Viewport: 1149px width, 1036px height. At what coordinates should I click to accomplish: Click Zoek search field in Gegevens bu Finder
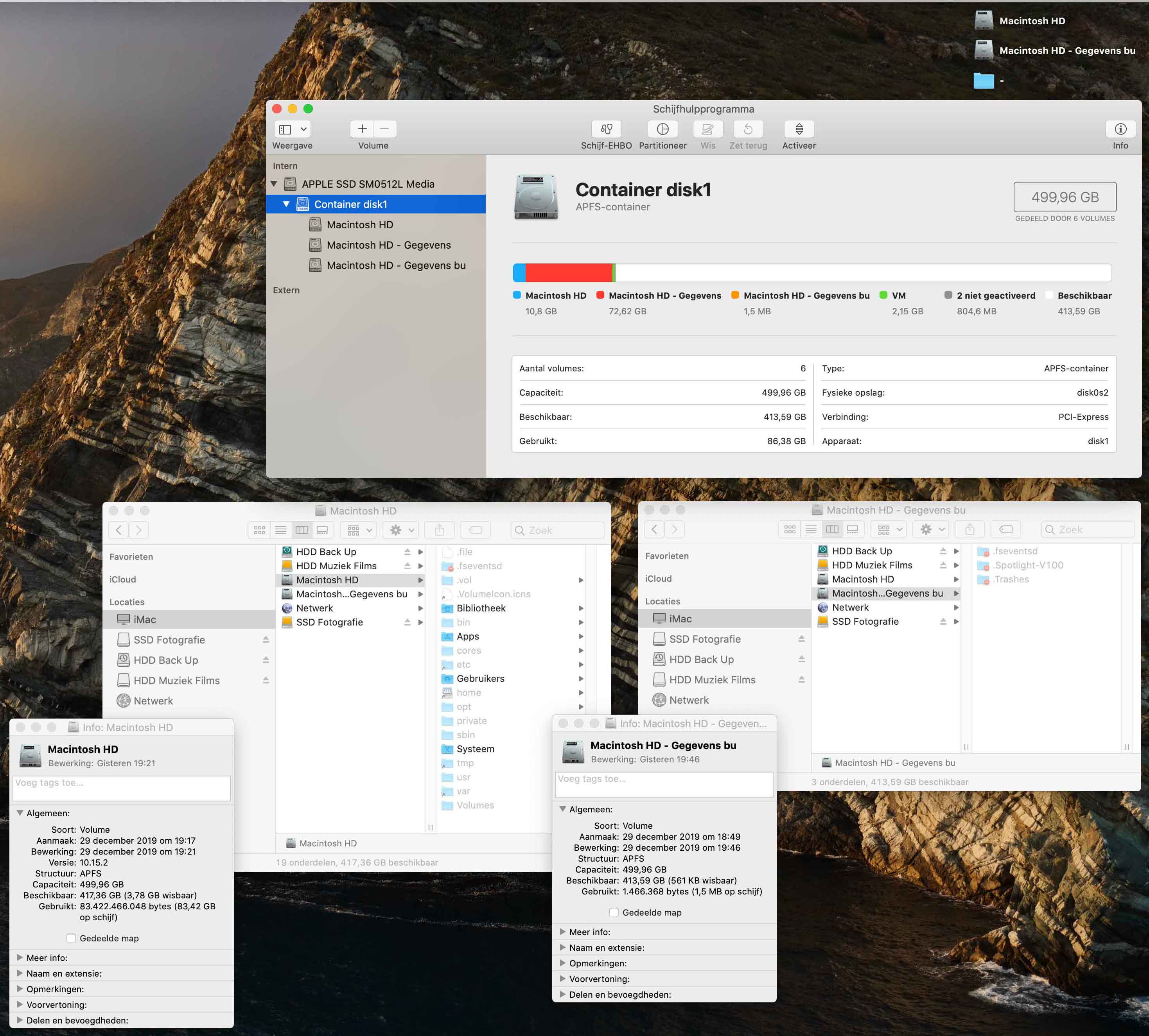coord(1088,530)
